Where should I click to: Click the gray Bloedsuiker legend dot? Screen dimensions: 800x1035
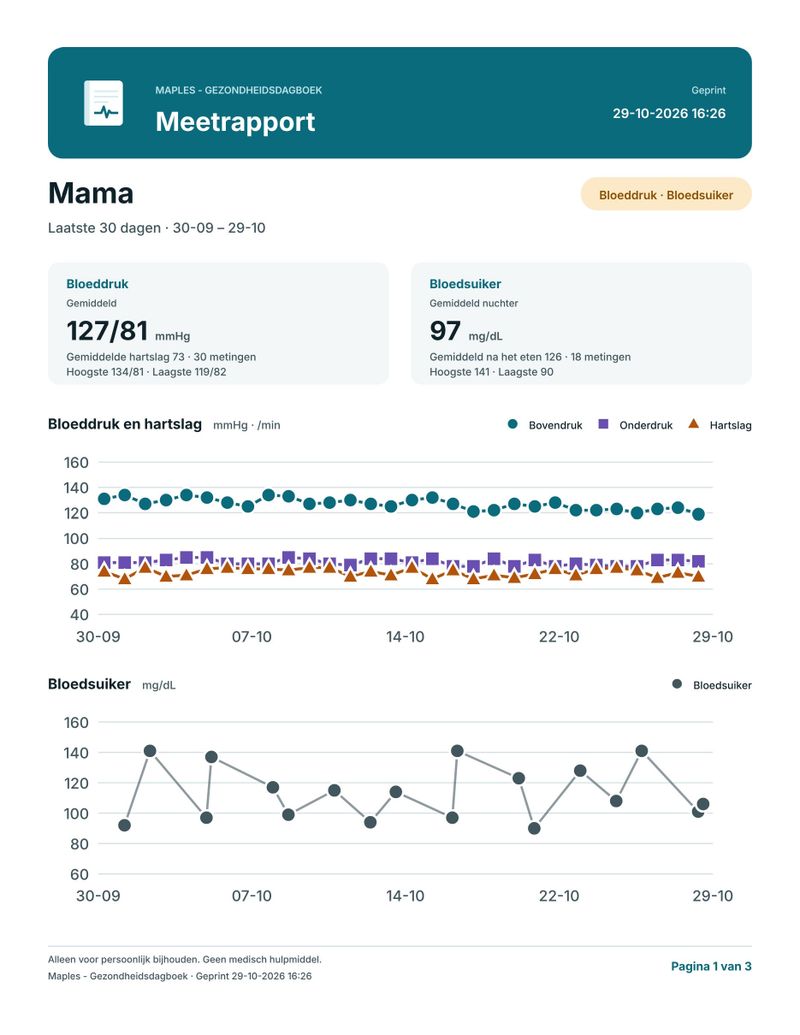[677, 684]
